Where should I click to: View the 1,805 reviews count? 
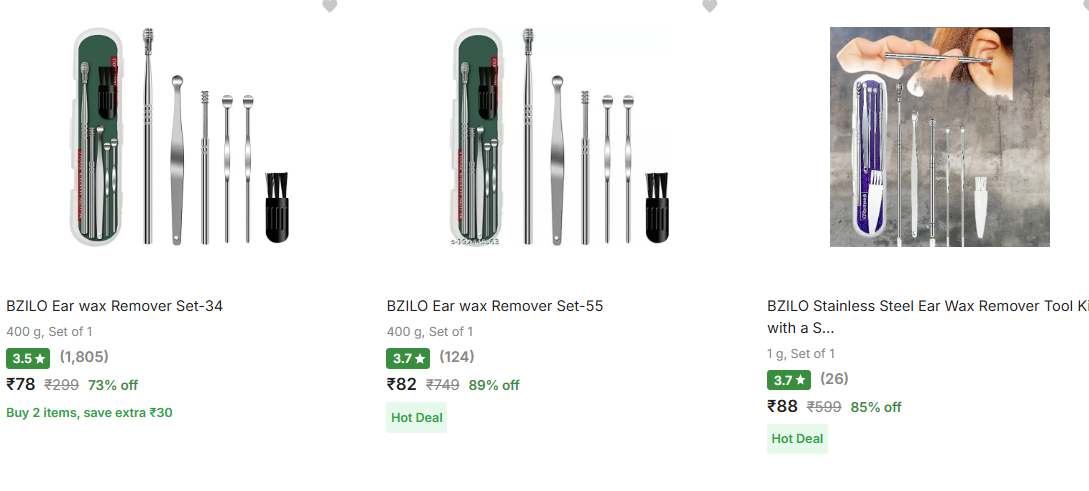[x=84, y=357]
